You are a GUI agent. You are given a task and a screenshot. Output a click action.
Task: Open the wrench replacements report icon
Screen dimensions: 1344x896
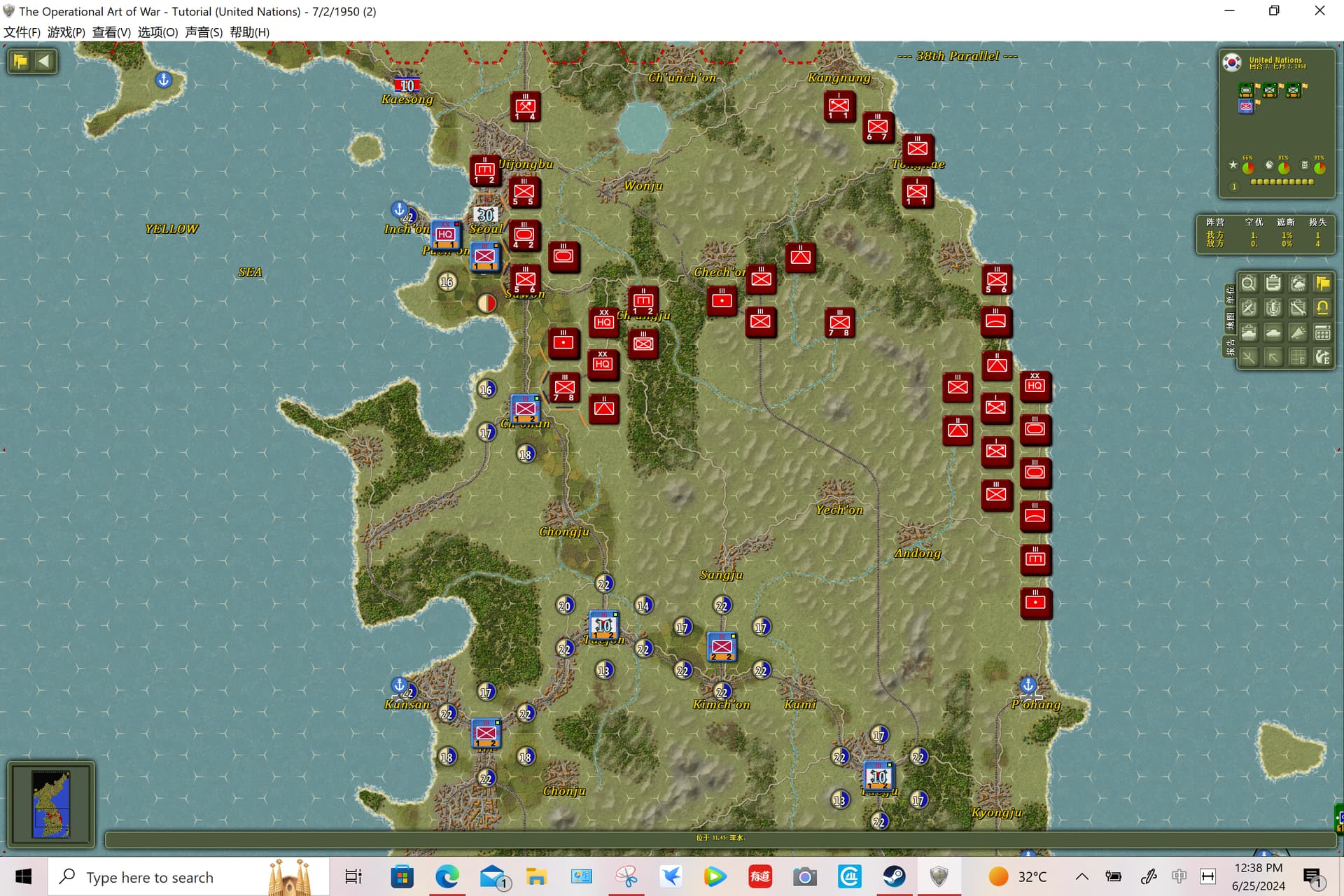[1298, 308]
